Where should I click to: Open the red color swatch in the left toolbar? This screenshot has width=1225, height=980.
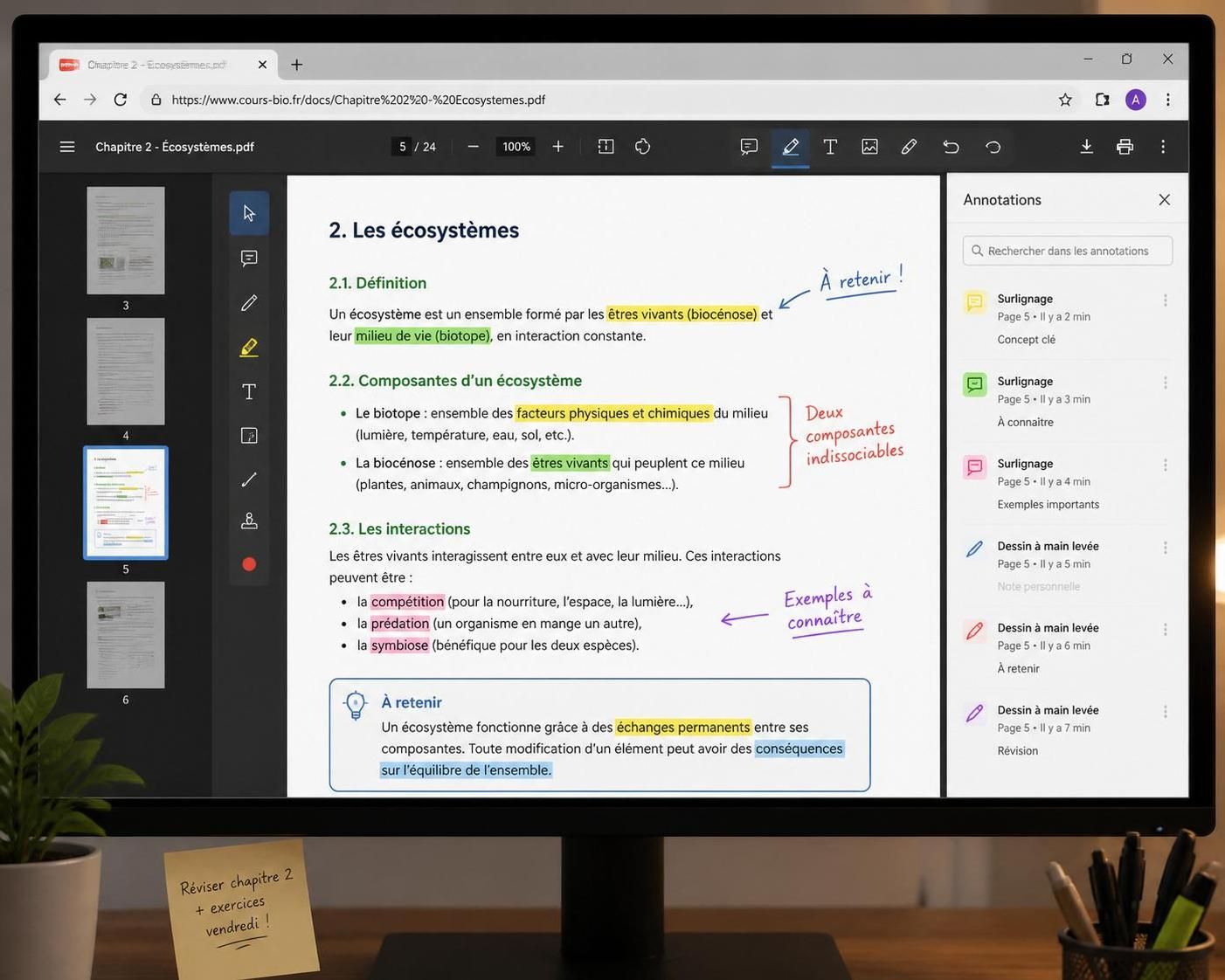pos(249,564)
